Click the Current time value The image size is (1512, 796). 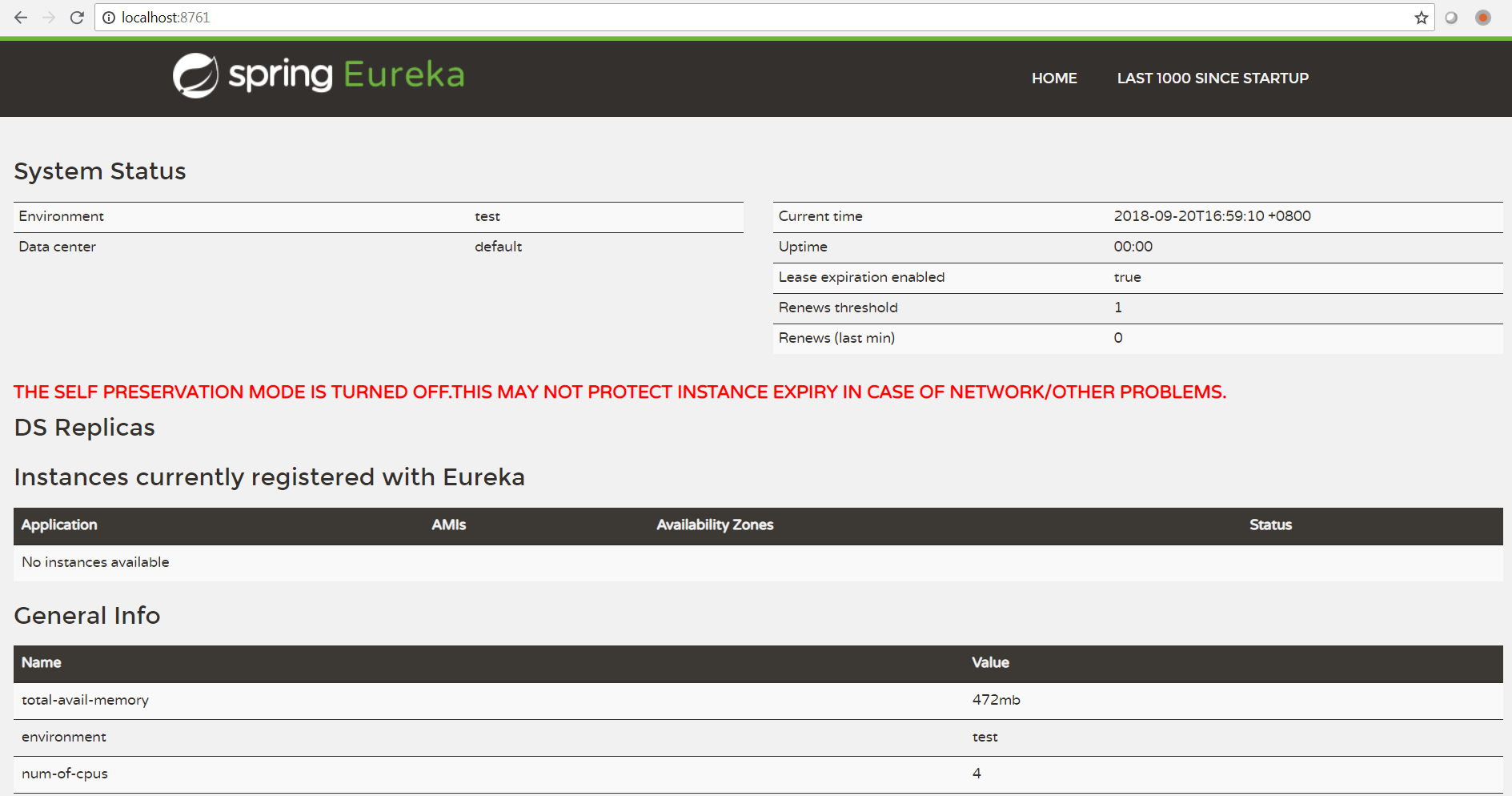pos(1212,216)
